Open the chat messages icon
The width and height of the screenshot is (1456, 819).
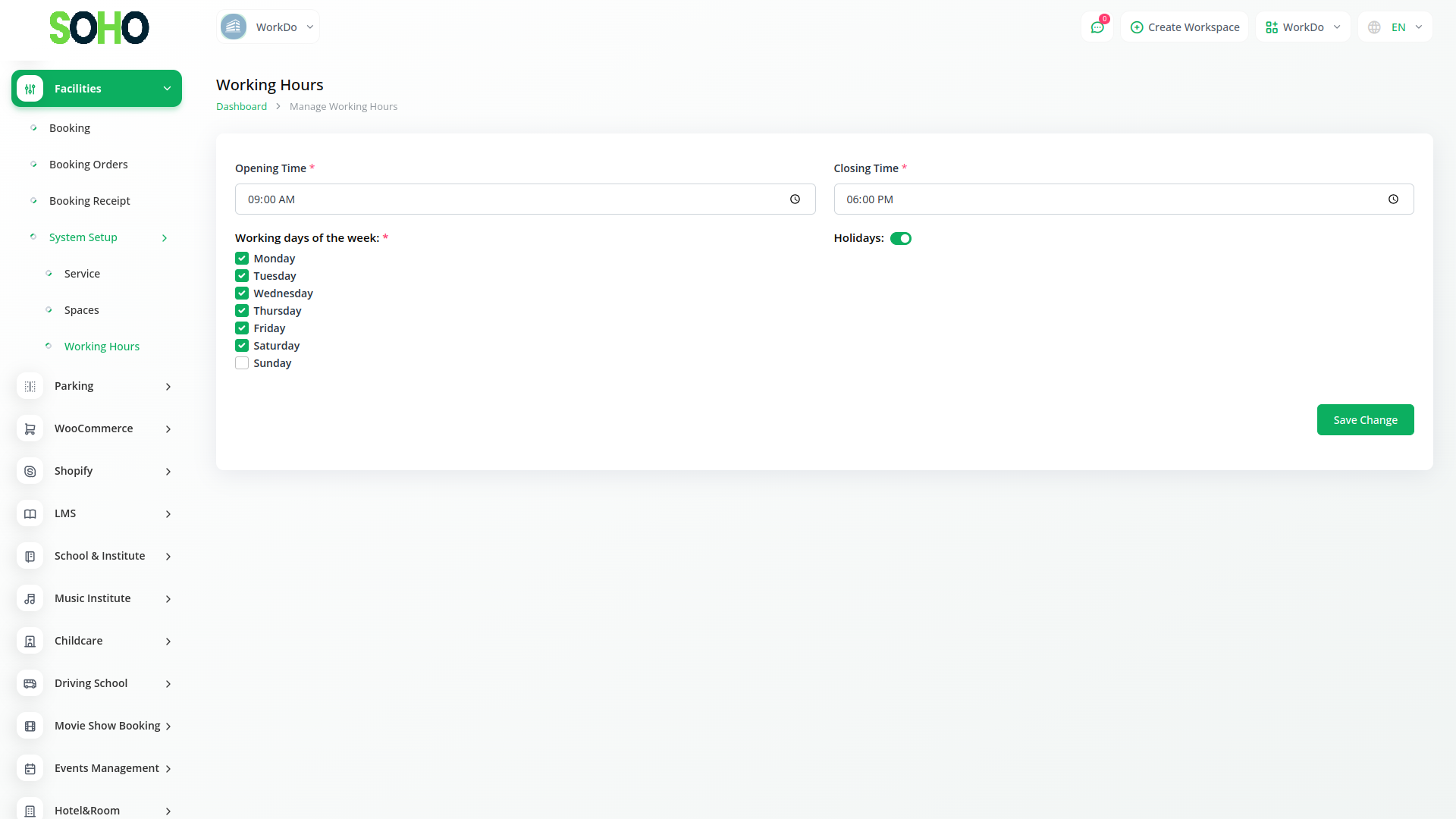click(1097, 27)
